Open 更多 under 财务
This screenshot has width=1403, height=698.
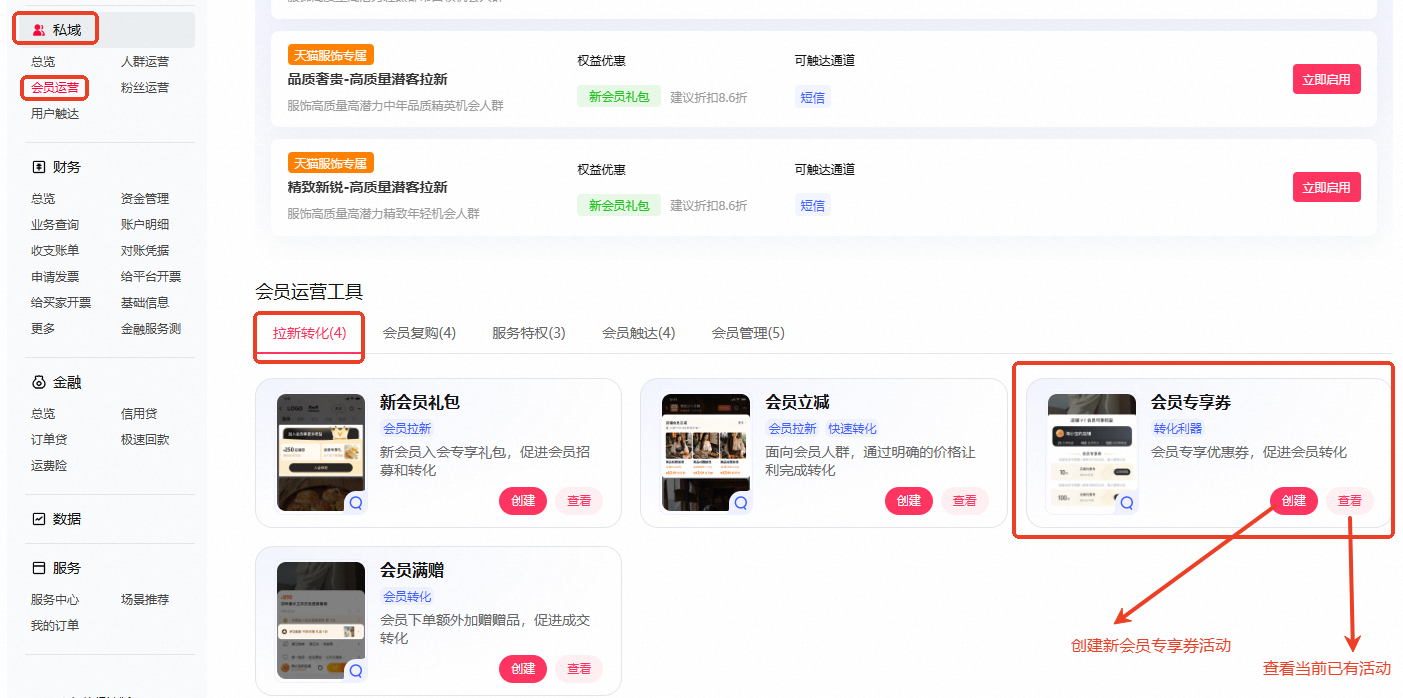coord(43,329)
